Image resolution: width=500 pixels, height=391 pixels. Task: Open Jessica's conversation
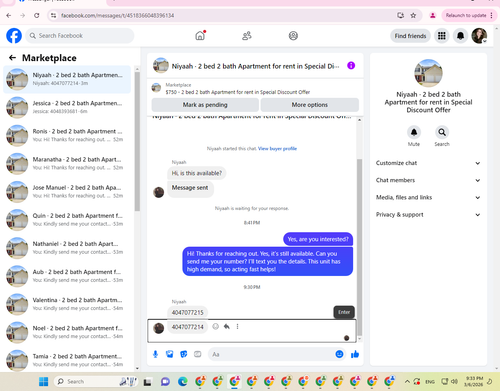67,107
